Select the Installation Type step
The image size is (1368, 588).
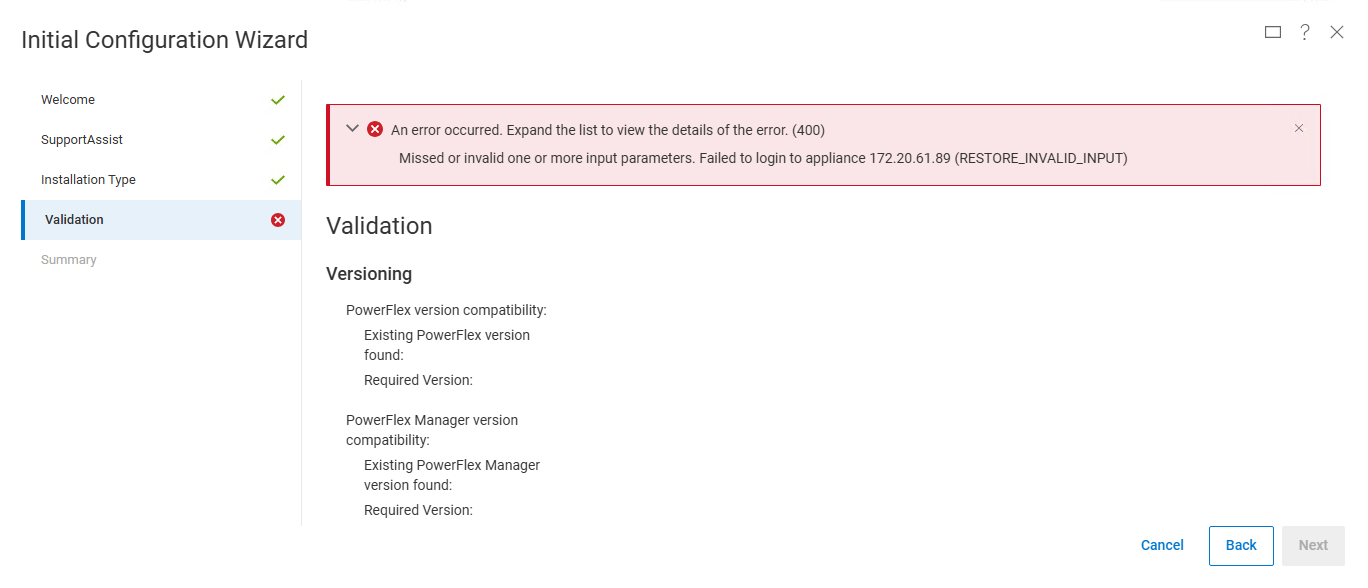(x=90, y=179)
